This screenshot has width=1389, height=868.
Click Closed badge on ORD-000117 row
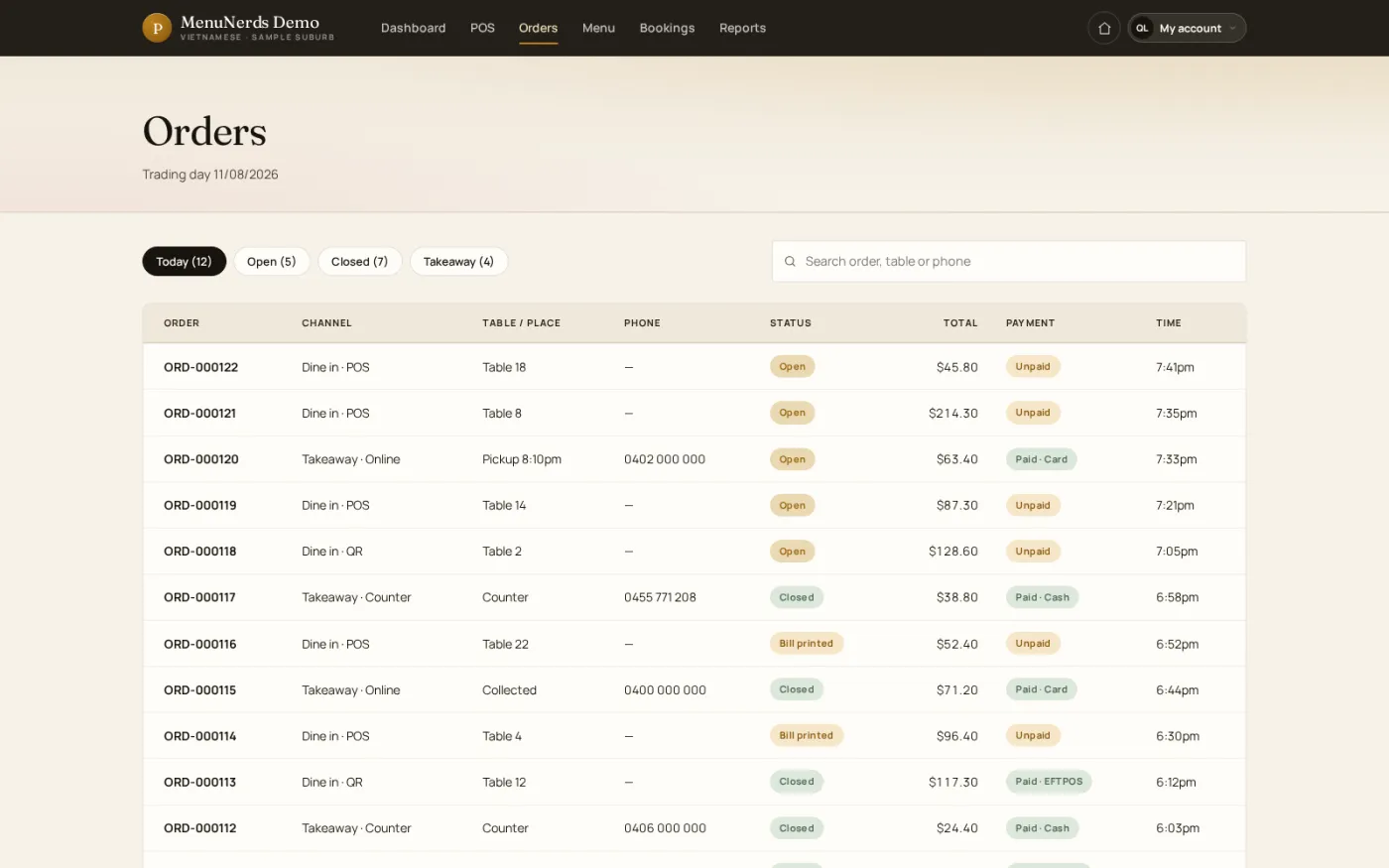coord(796,598)
